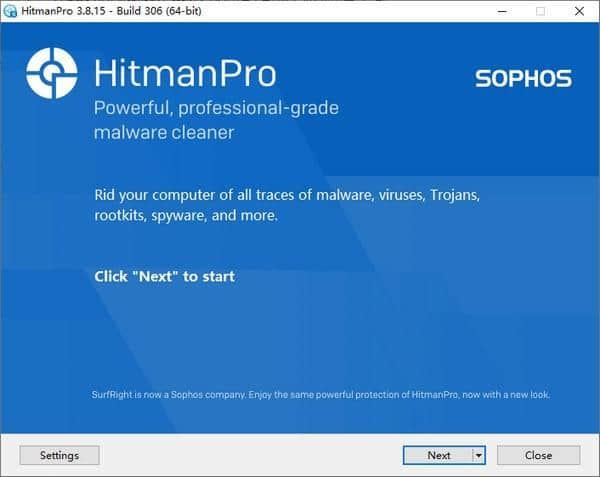Click empty space between Settings and Next
The height and width of the screenshot is (477, 600).
(x=250, y=455)
